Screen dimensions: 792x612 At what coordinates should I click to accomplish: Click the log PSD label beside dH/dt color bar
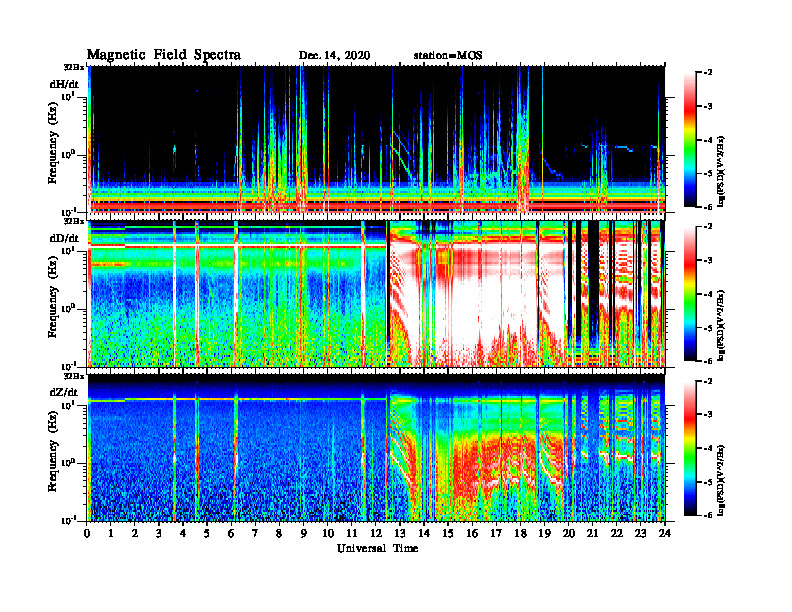(x=721, y=171)
